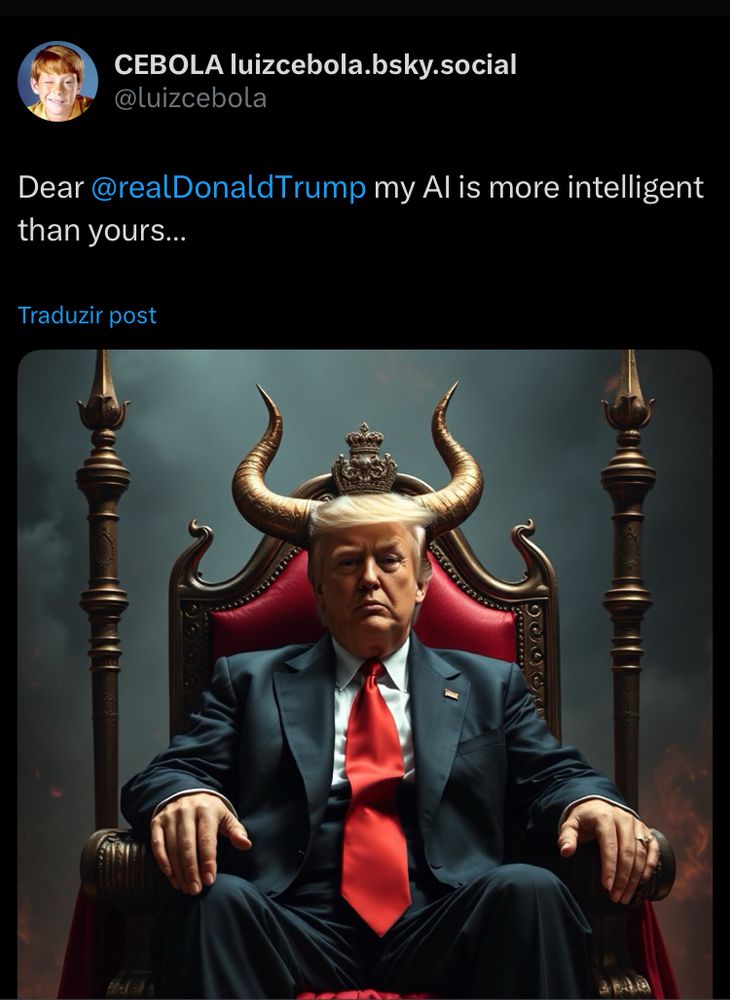Open the @luizcebola handle

click(190, 99)
